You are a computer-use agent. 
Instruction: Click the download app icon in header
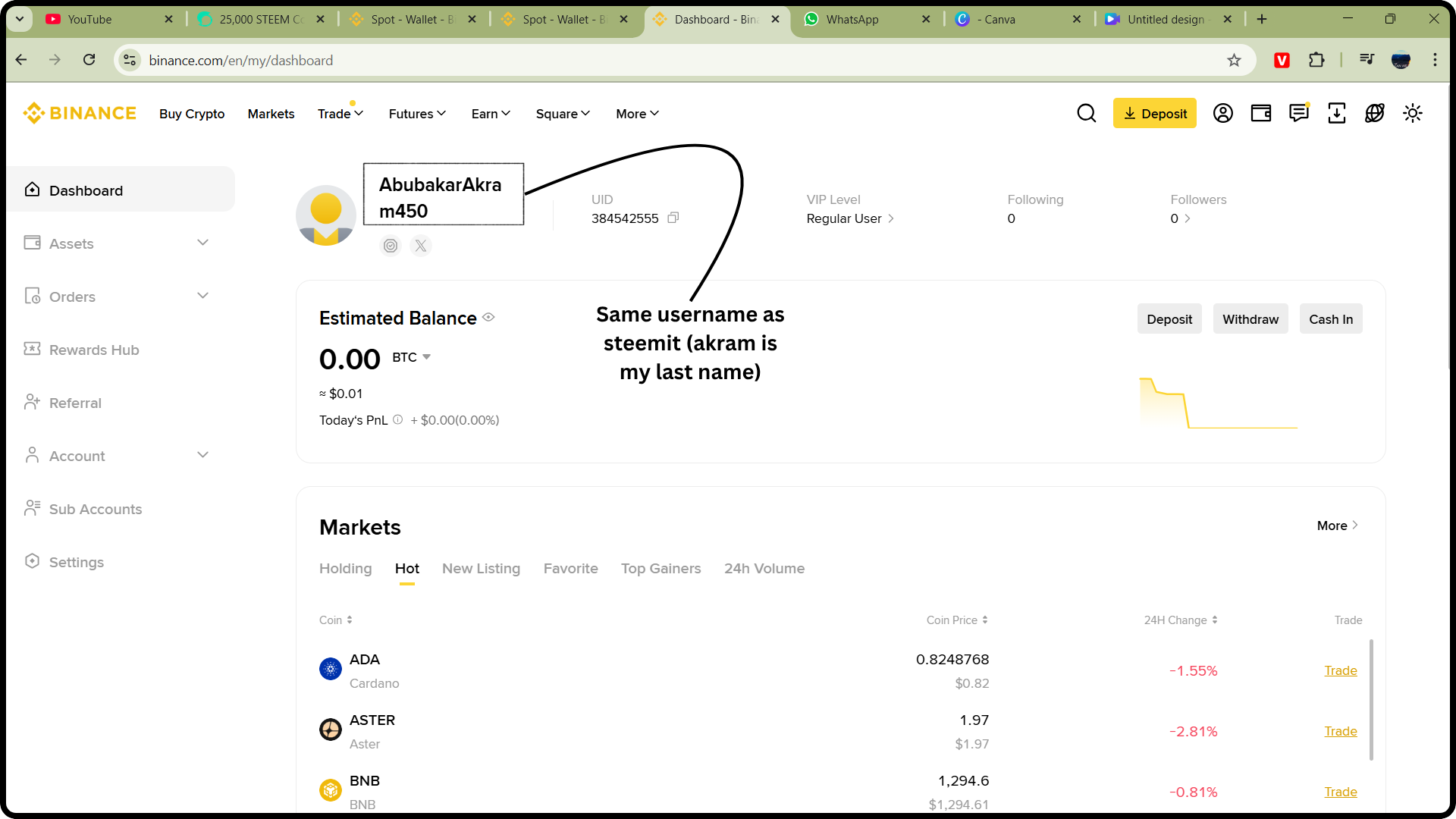tap(1336, 113)
